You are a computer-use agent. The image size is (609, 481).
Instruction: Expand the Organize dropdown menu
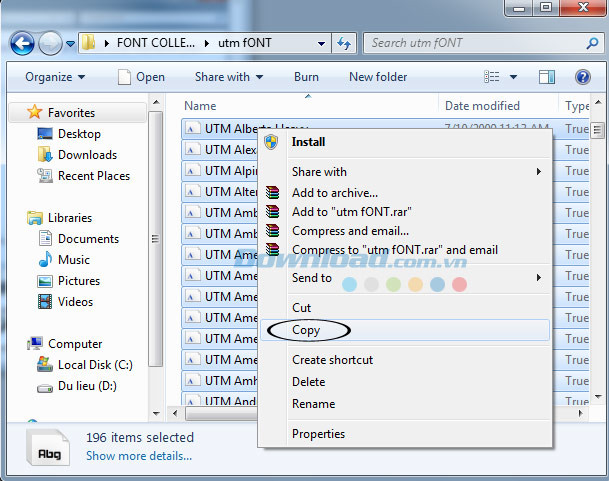click(55, 77)
